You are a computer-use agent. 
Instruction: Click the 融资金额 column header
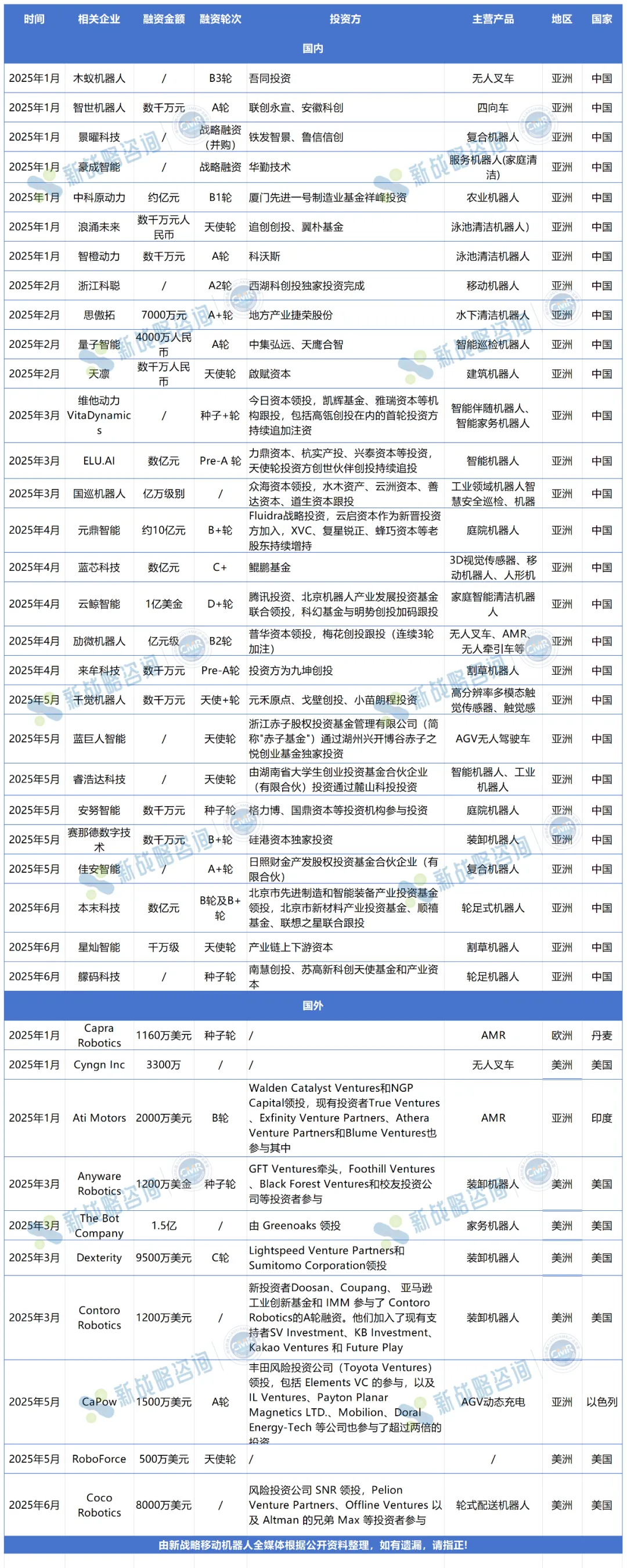pos(164,19)
